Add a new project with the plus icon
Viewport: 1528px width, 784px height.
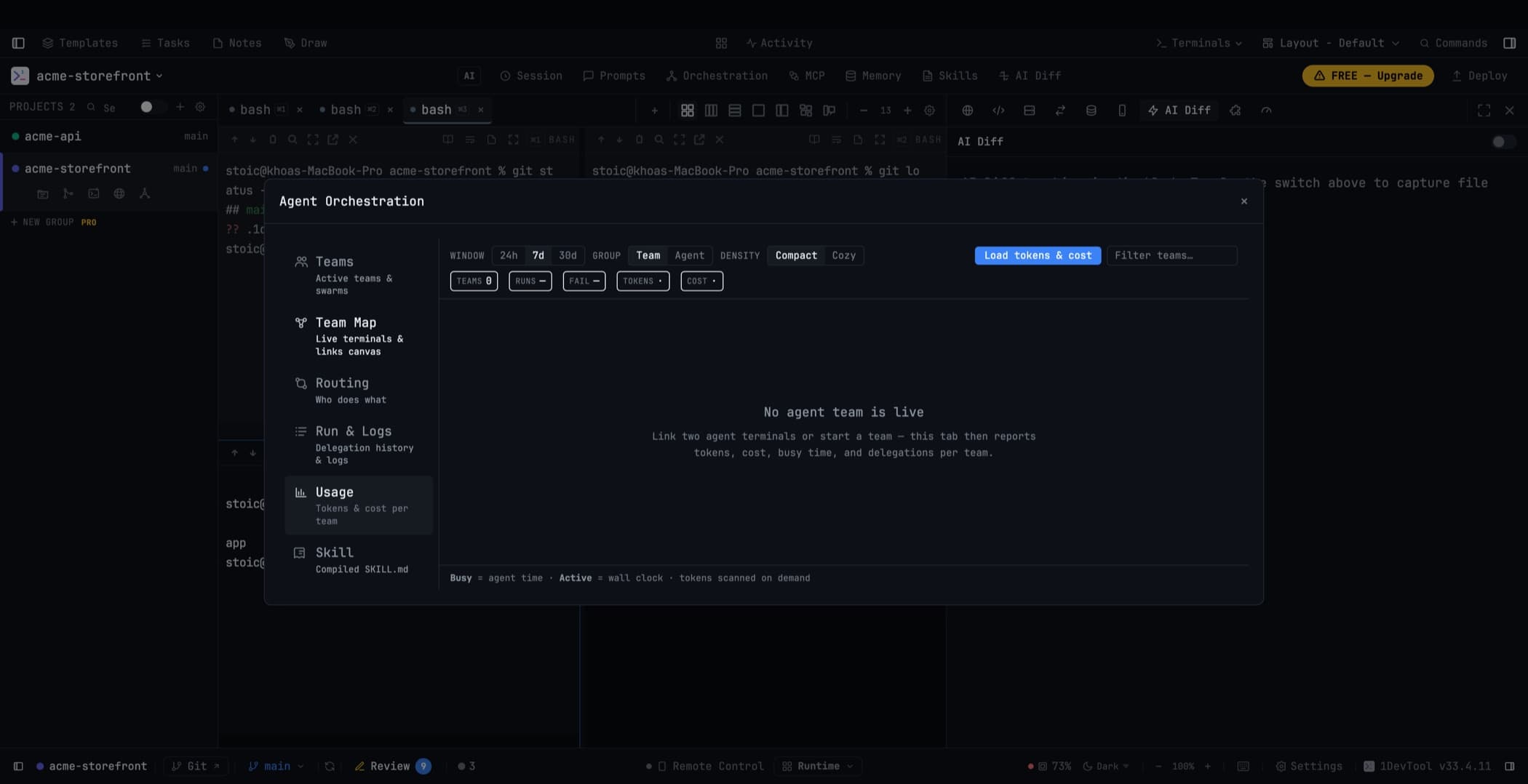(180, 107)
